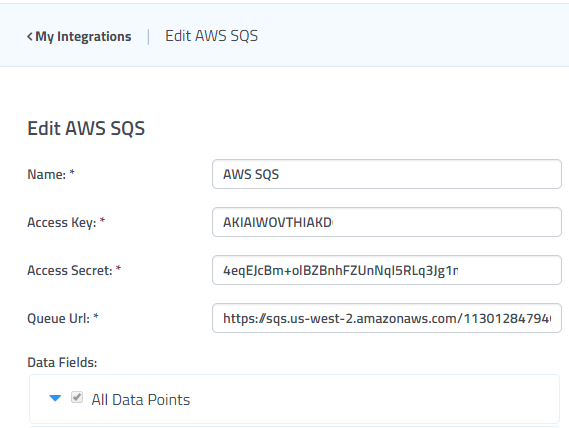569x428 pixels.
Task: Click the asterisk beside Access Key
Action: pos(102,220)
